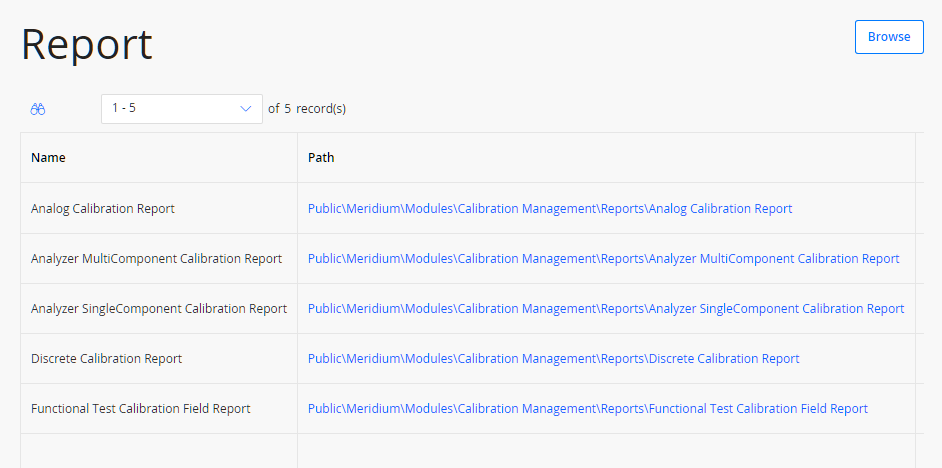Select the Analog Calibration Report name cell
Image resolution: width=942 pixels, height=468 pixels.
103,208
